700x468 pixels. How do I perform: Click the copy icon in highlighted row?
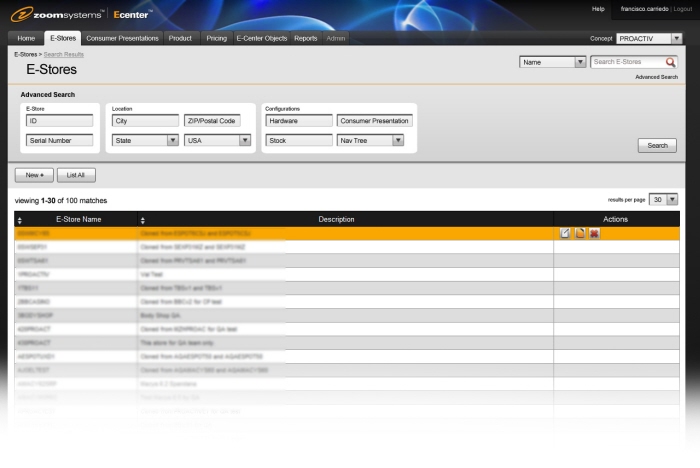click(x=579, y=233)
